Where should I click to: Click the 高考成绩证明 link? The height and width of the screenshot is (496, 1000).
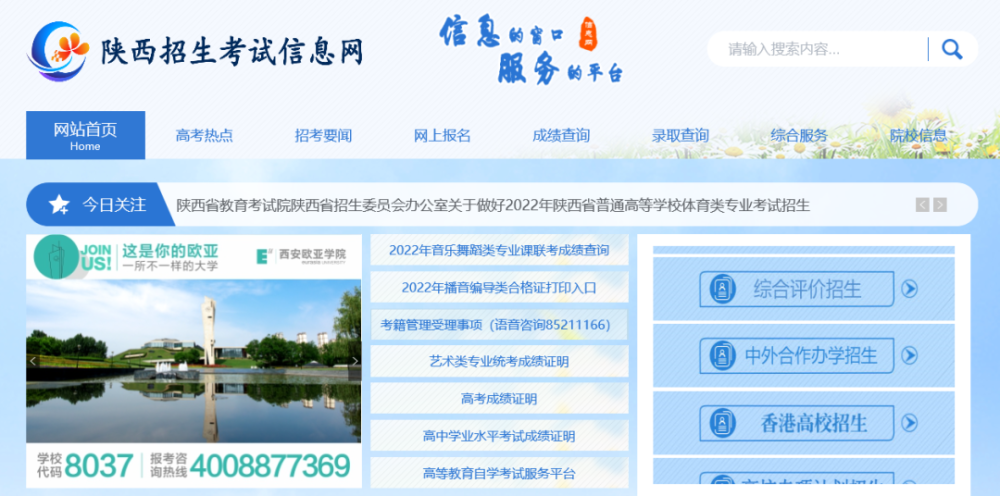[x=499, y=398]
